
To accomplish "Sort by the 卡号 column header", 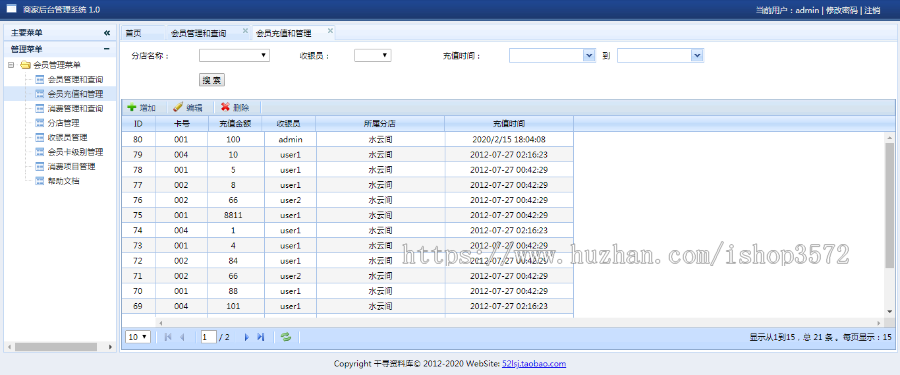I will (181, 123).
